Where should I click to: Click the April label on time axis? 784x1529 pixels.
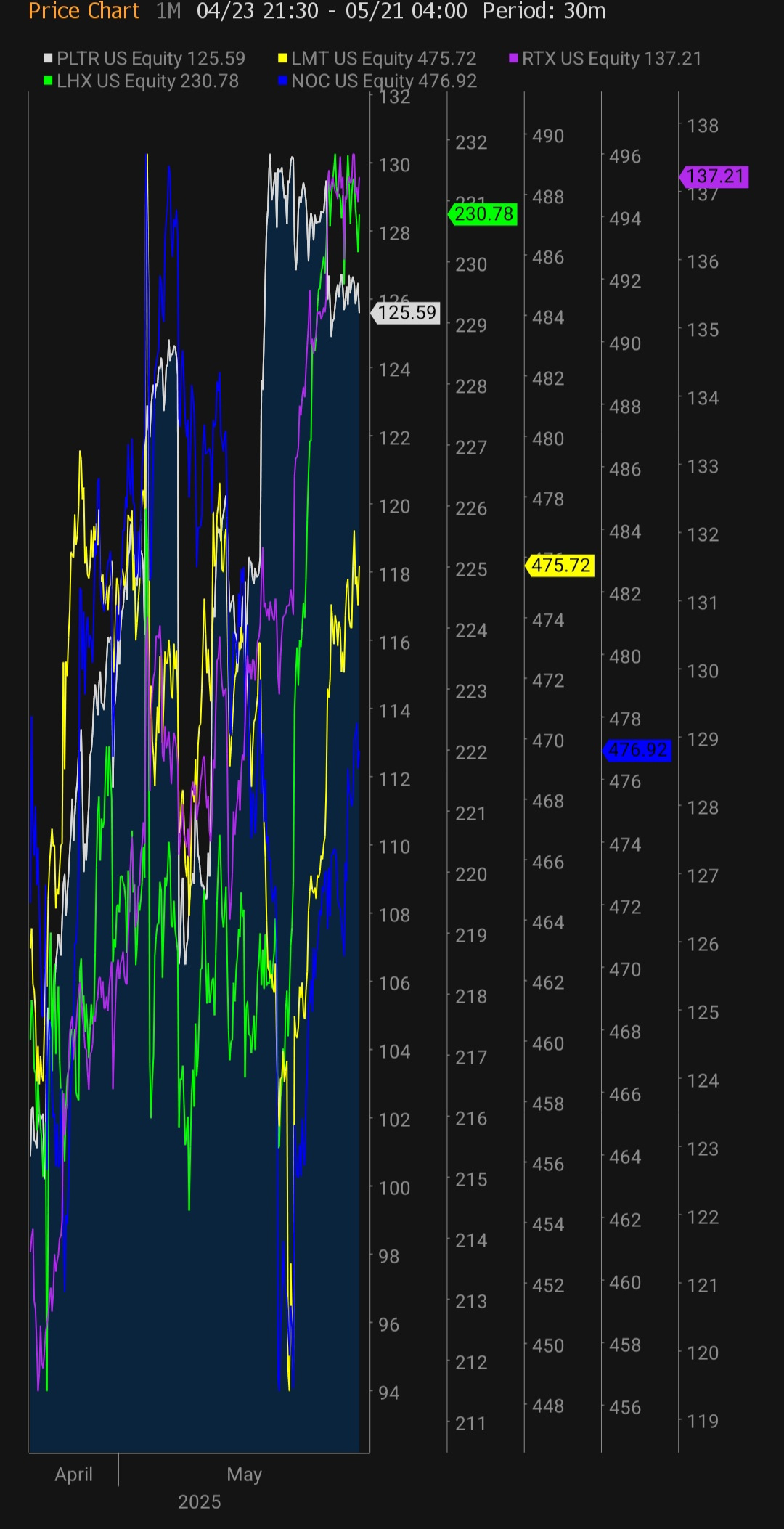[x=74, y=1475]
